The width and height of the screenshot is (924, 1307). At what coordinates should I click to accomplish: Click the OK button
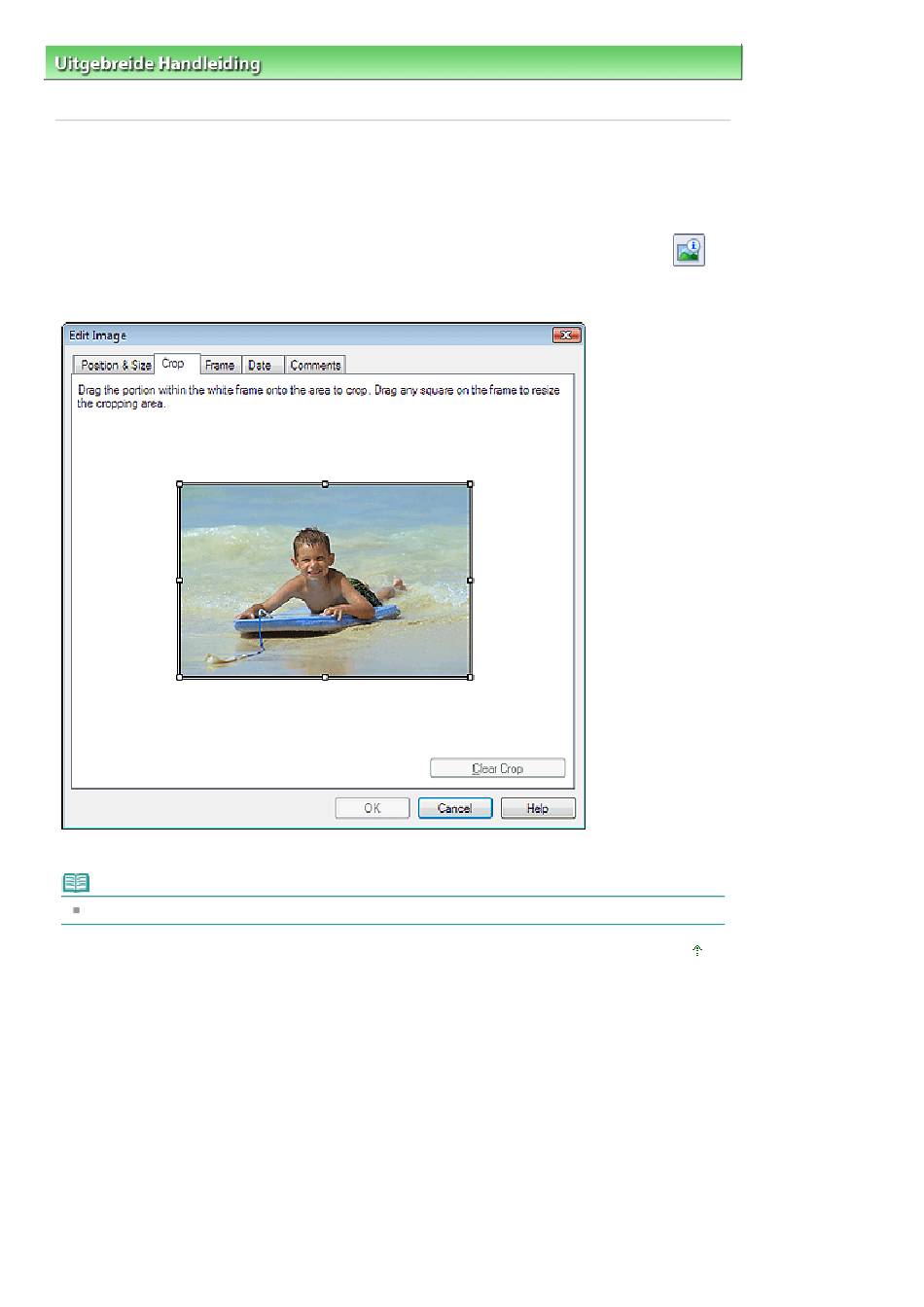click(373, 808)
